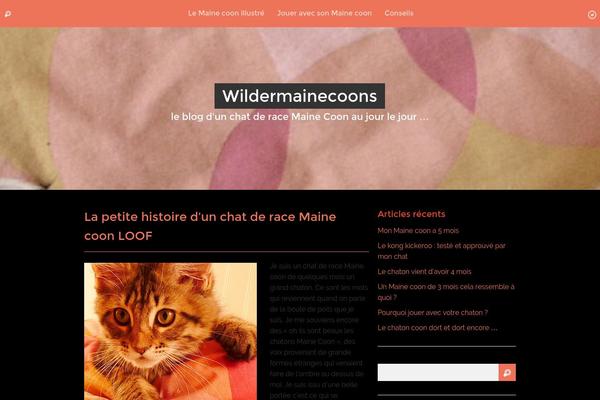Click the kitten photo thumbnail

coord(170,331)
